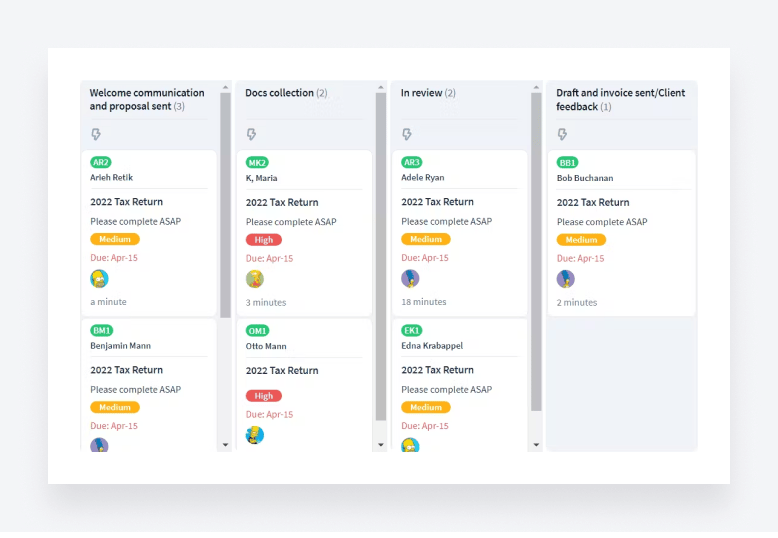Image resolution: width=778 pixels, height=538 pixels.
Task: Click the scroll down arrow in Welcome communication column
Action: pos(225,445)
